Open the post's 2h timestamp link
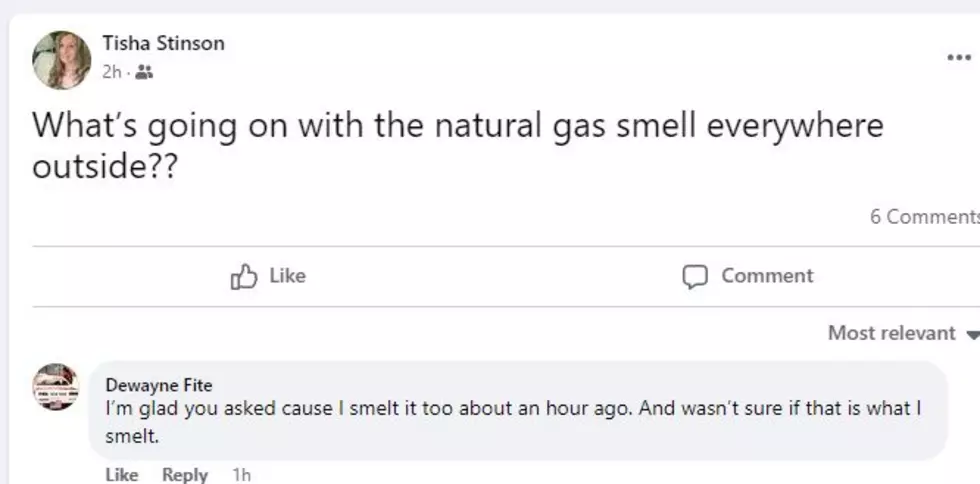Screen dimensions: 980x484 pos(111,73)
